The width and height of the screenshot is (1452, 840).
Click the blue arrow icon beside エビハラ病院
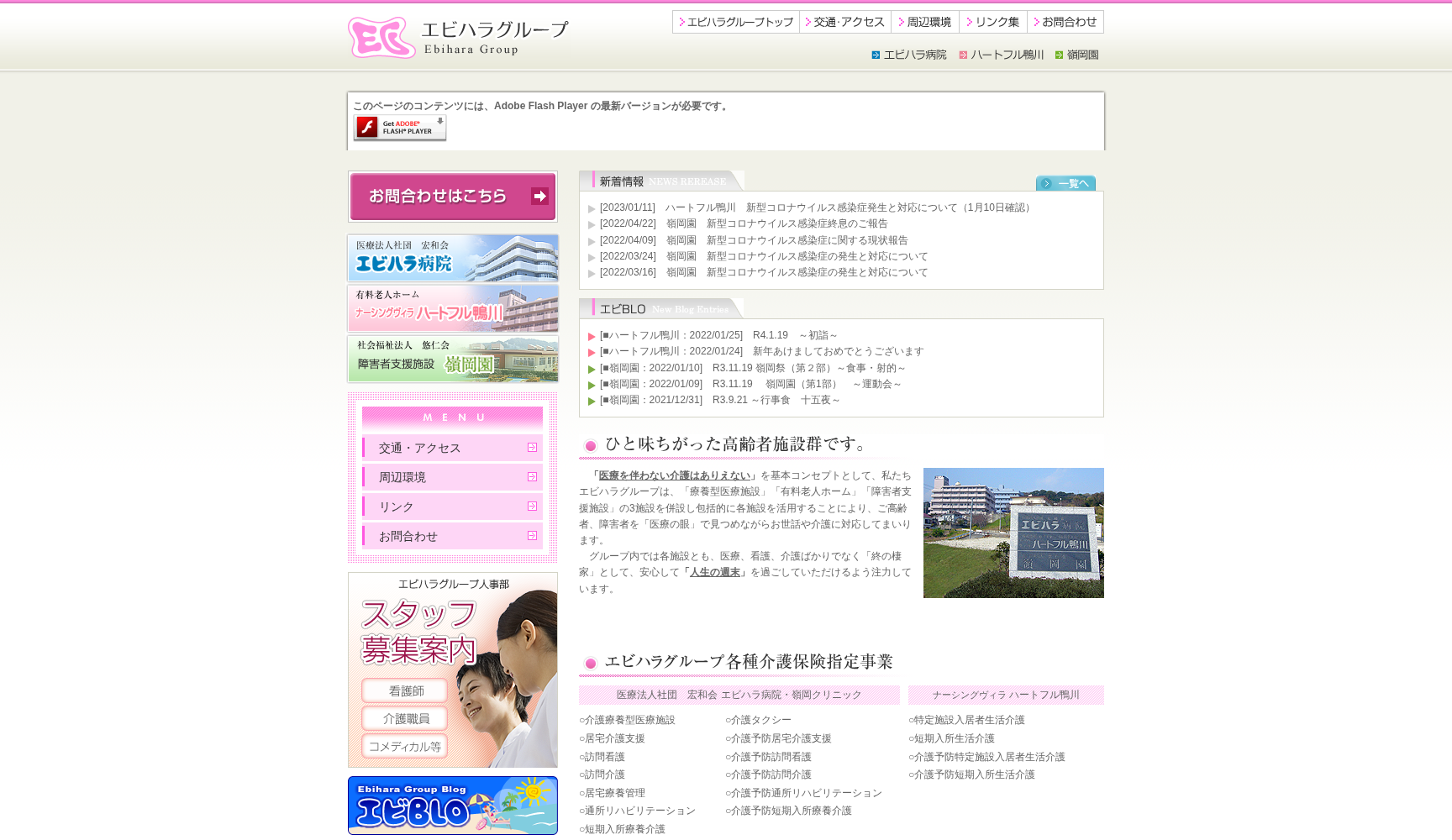pyautogui.click(x=874, y=54)
